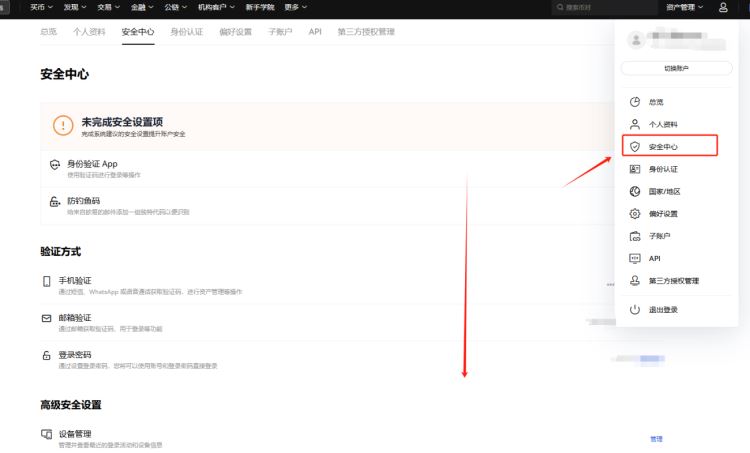750x453 pixels.
Task: Click the 偏好设置 gear icon in menu
Action: (x=634, y=213)
